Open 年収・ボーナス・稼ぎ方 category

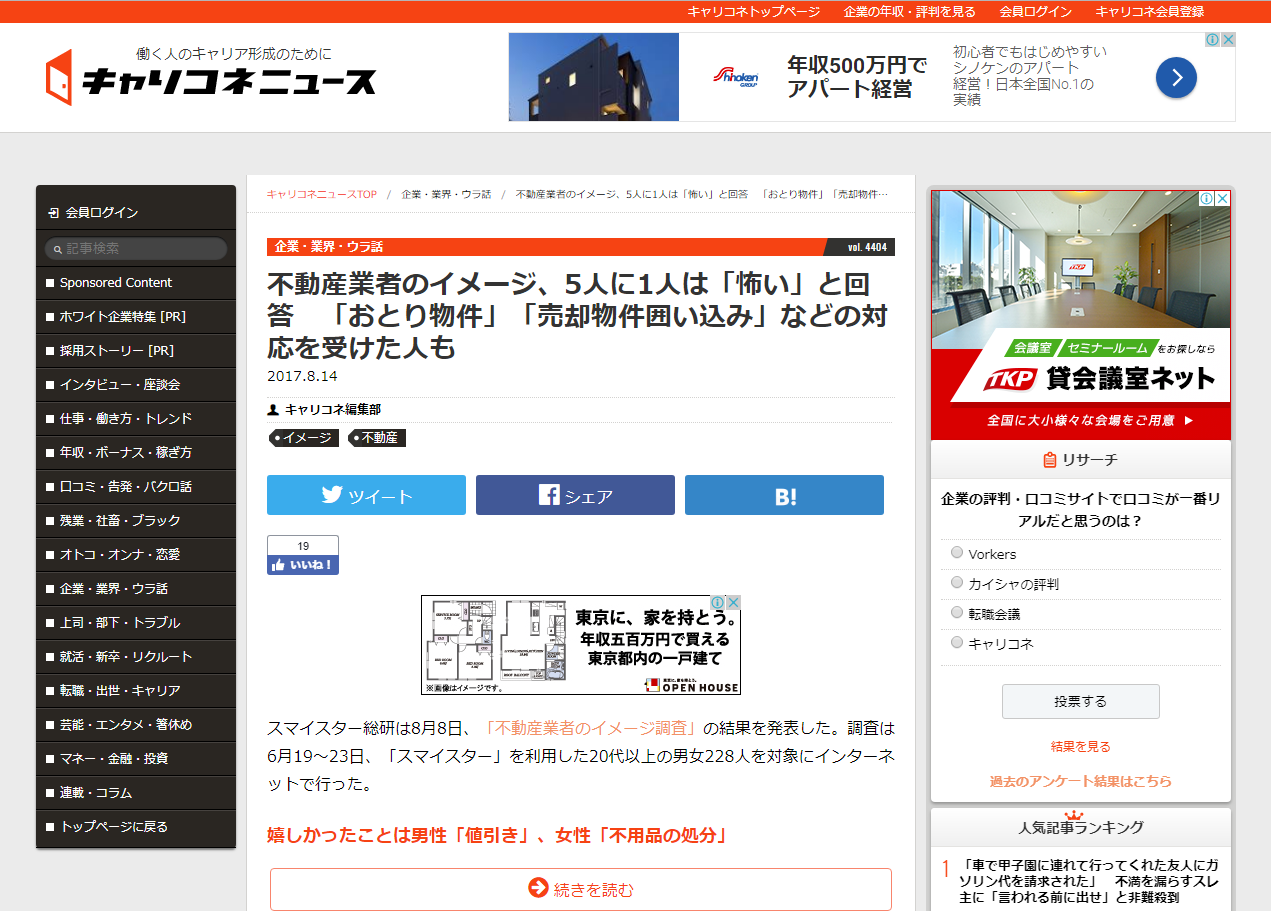tap(136, 453)
